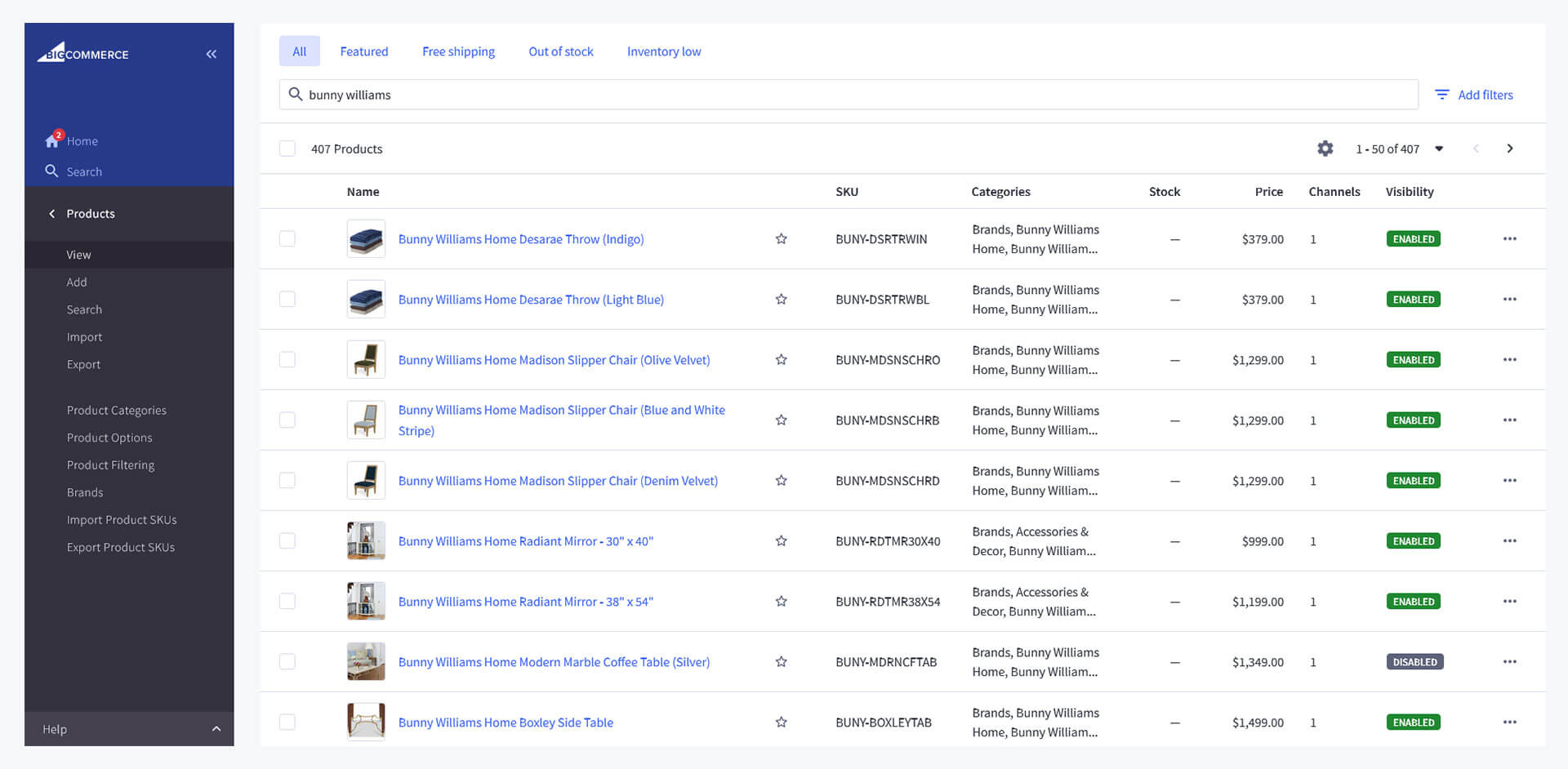The height and width of the screenshot is (769, 1568).
Task: Check the Desarae Throw (Indigo) row
Action: click(287, 239)
